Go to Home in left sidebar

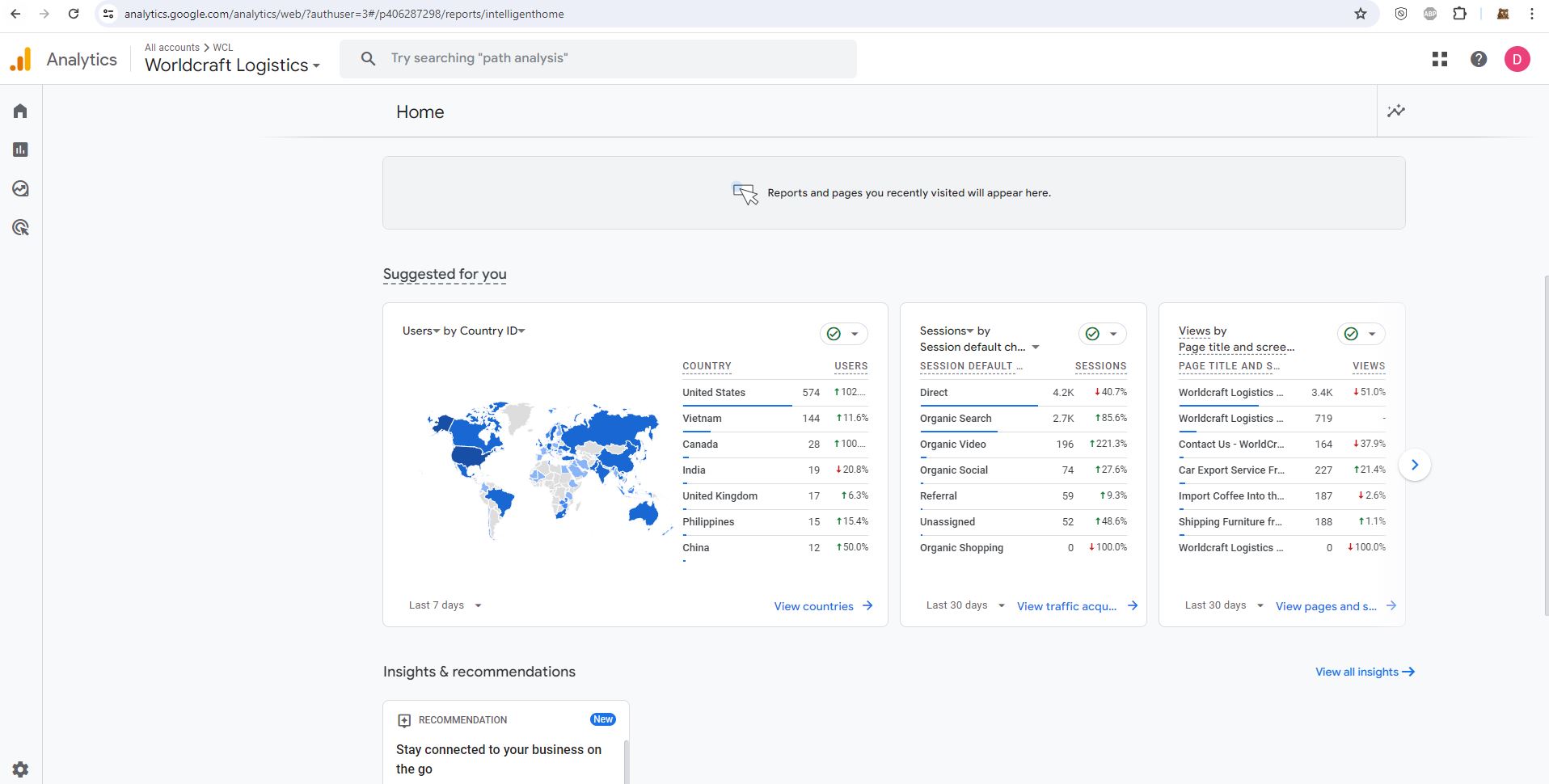(x=20, y=111)
